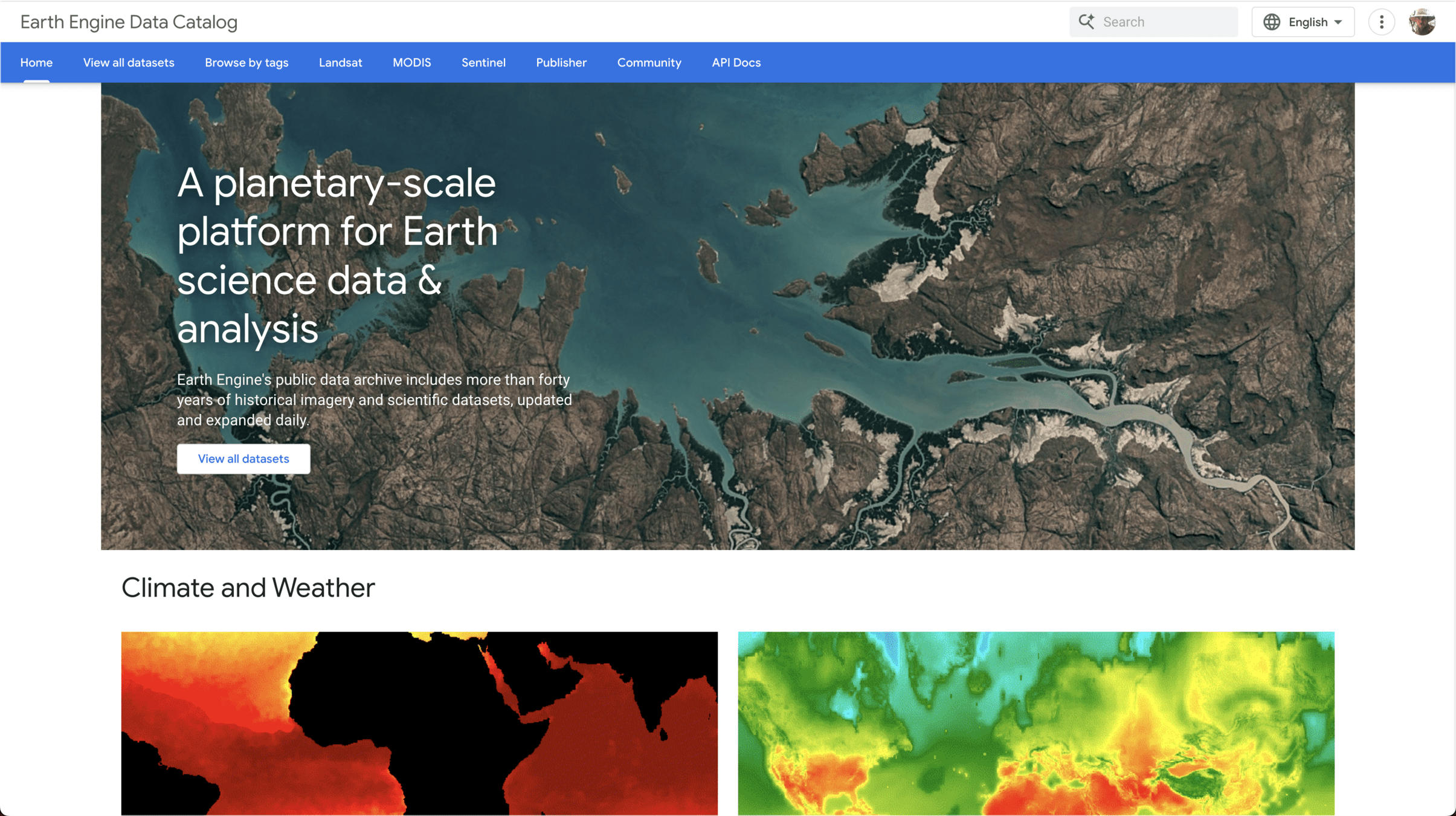This screenshot has width=1456, height=816.
Task: Navigate to the Community tab
Action: [x=649, y=62]
